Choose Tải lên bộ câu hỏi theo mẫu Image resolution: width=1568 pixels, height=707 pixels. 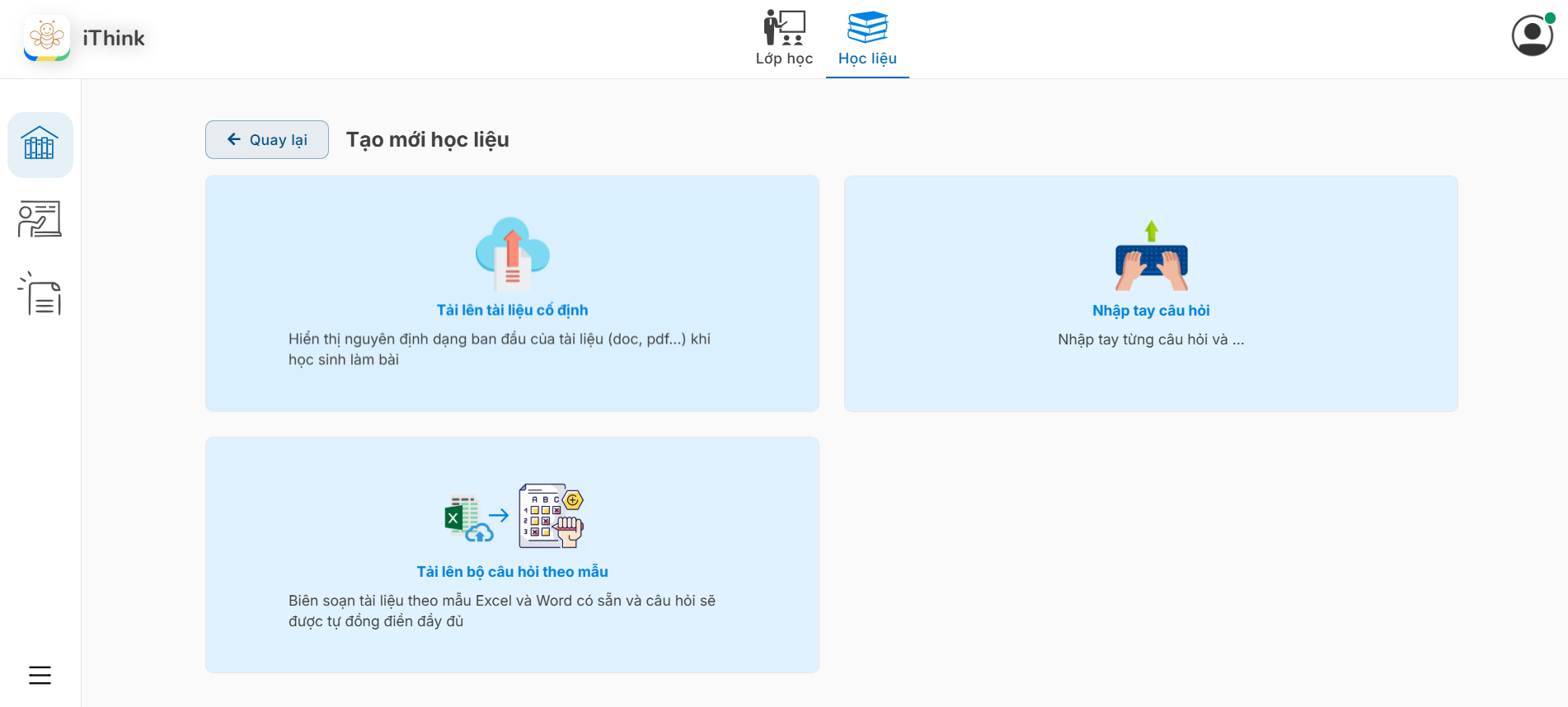click(512, 572)
